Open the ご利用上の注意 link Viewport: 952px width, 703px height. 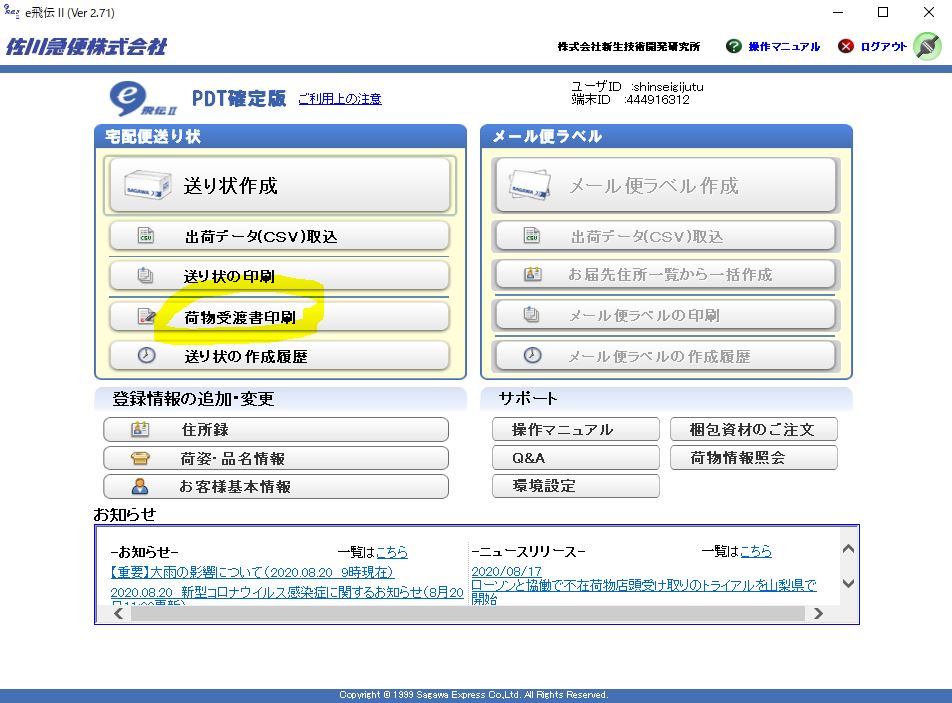coord(340,99)
